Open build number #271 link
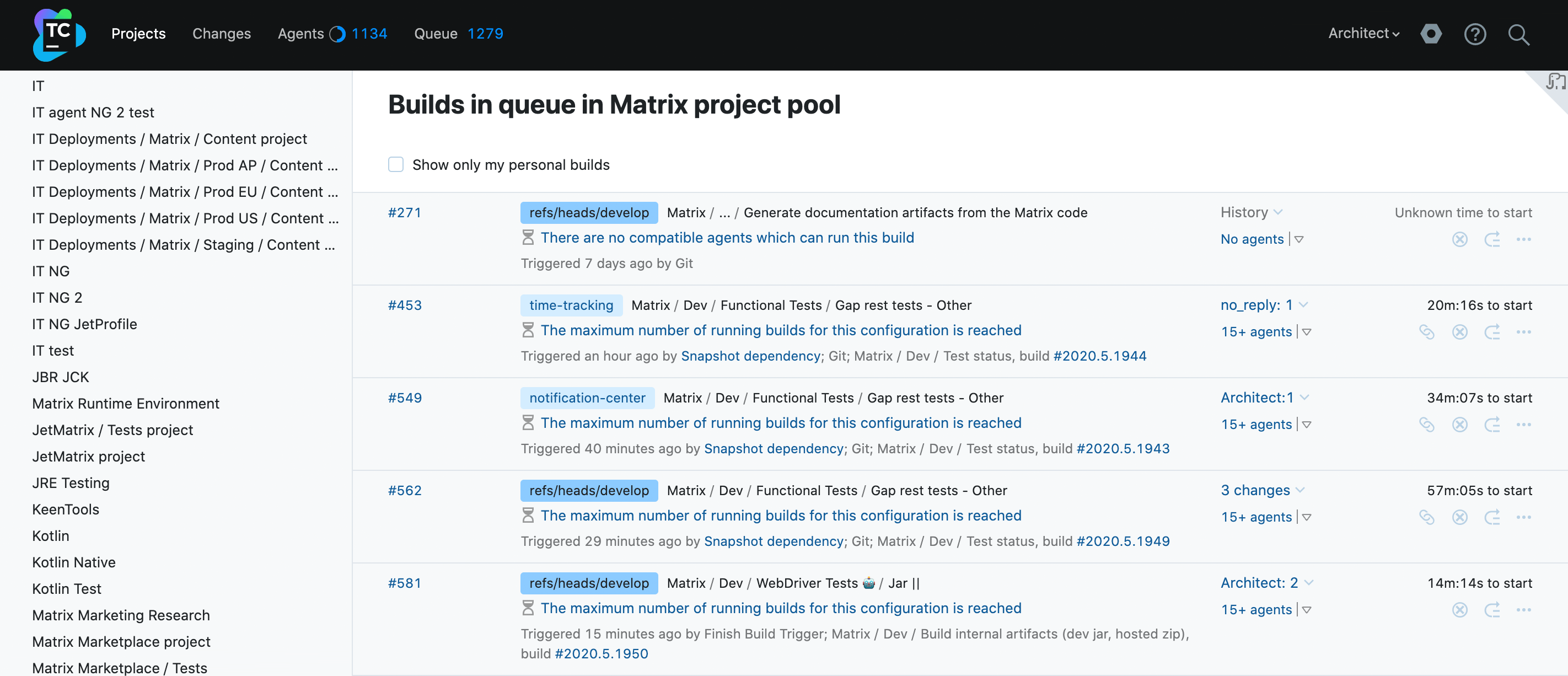This screenshot has height=676, width=1568. click(404, 212)
